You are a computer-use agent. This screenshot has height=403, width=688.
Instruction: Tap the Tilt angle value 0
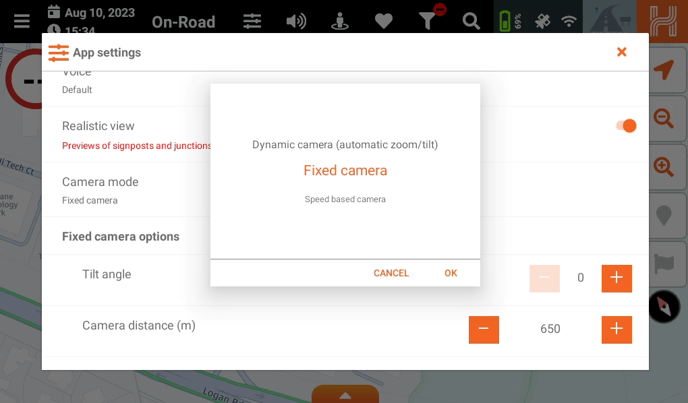(580, 277)
